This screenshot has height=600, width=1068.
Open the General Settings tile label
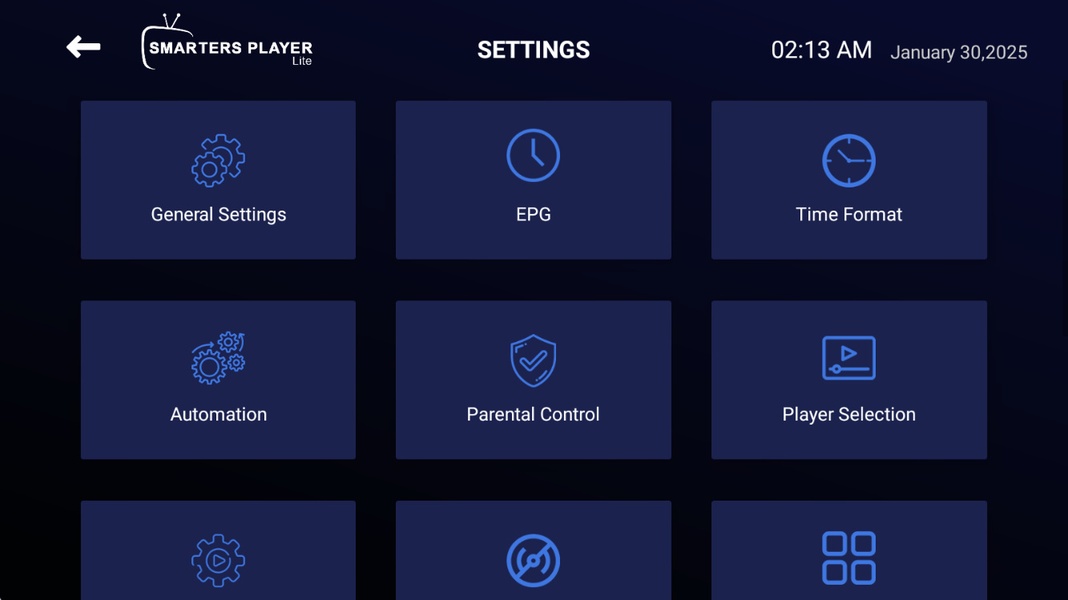pyautogui.click(x=219, y=215)
